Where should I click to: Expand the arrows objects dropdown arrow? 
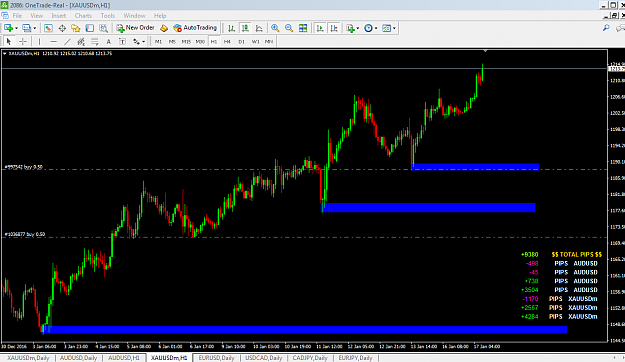pyautogui.click(x=143, y=41)
